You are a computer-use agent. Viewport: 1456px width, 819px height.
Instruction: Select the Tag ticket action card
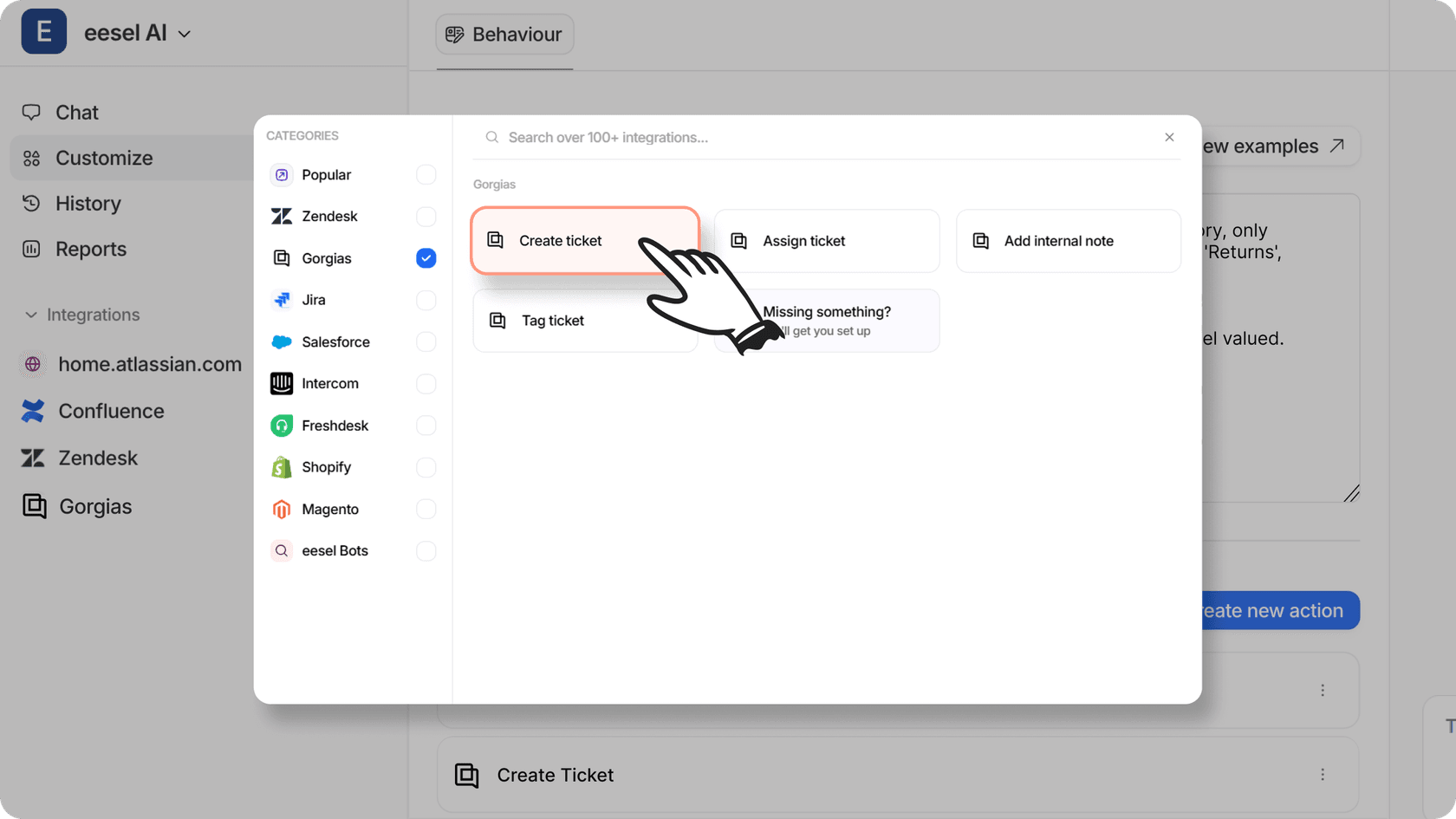(x=585, y=321)
